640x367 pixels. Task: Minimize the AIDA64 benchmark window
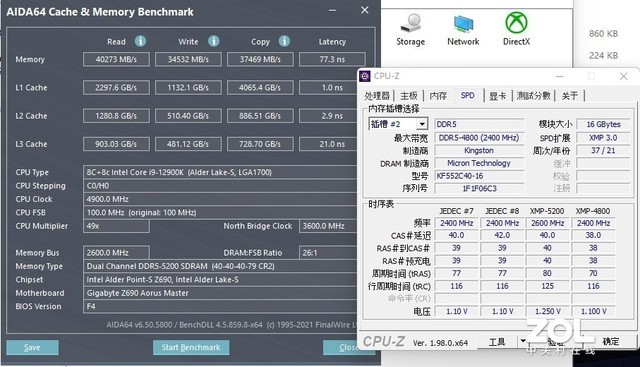(333, 10)
